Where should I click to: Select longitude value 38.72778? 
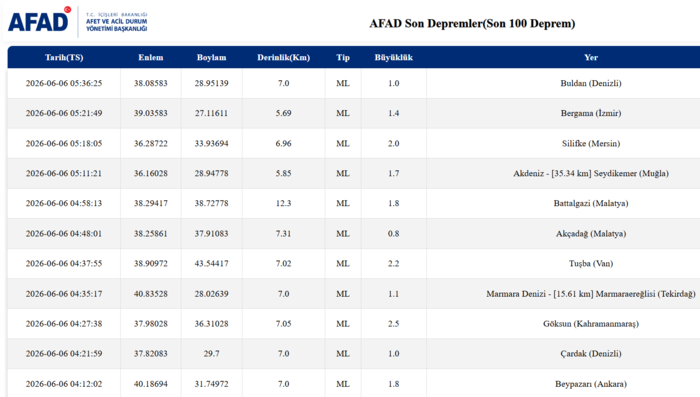click(x=211, y=203)
